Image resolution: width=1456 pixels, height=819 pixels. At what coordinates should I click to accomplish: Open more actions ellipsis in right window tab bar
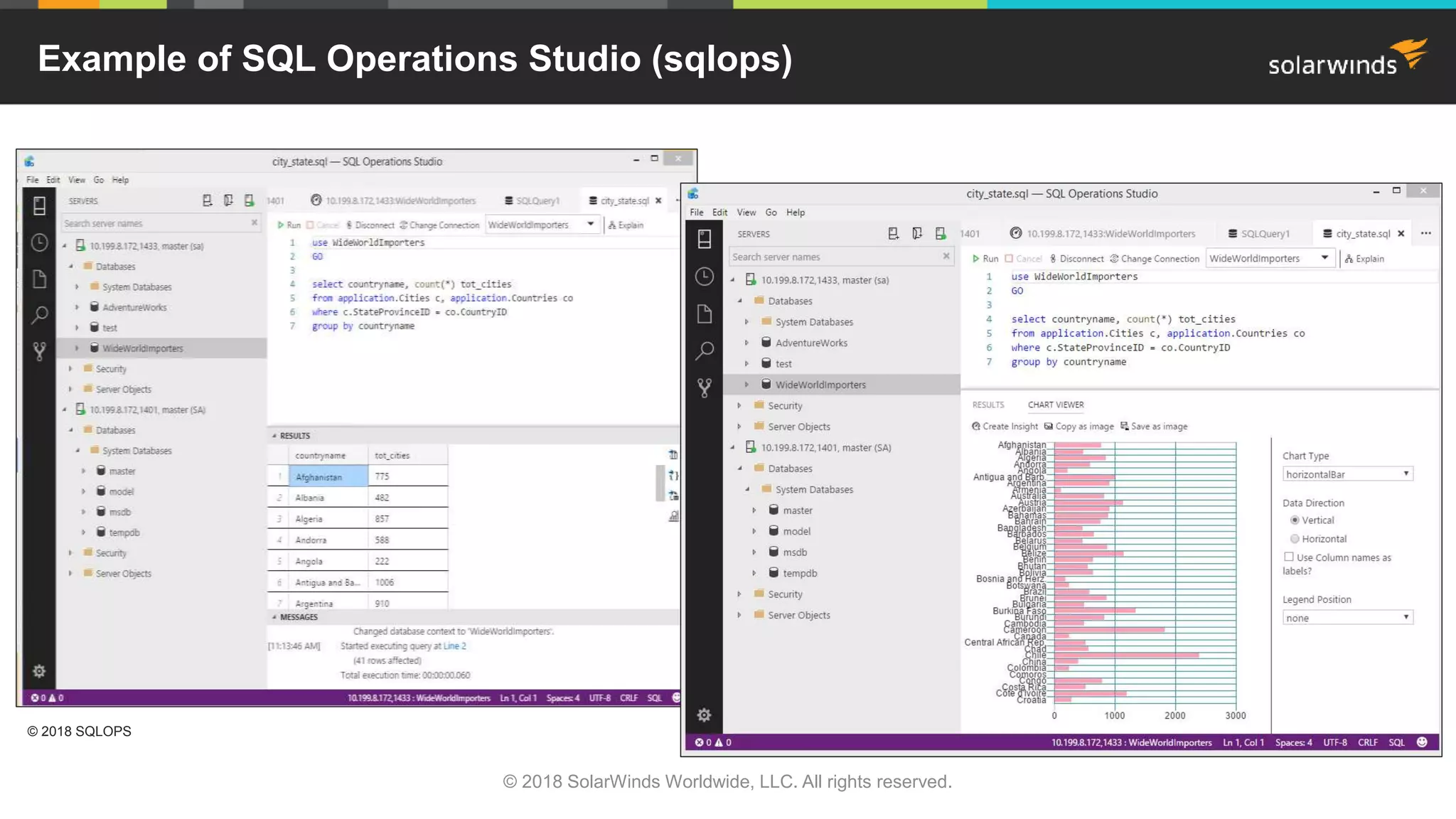click(1425, 233)
